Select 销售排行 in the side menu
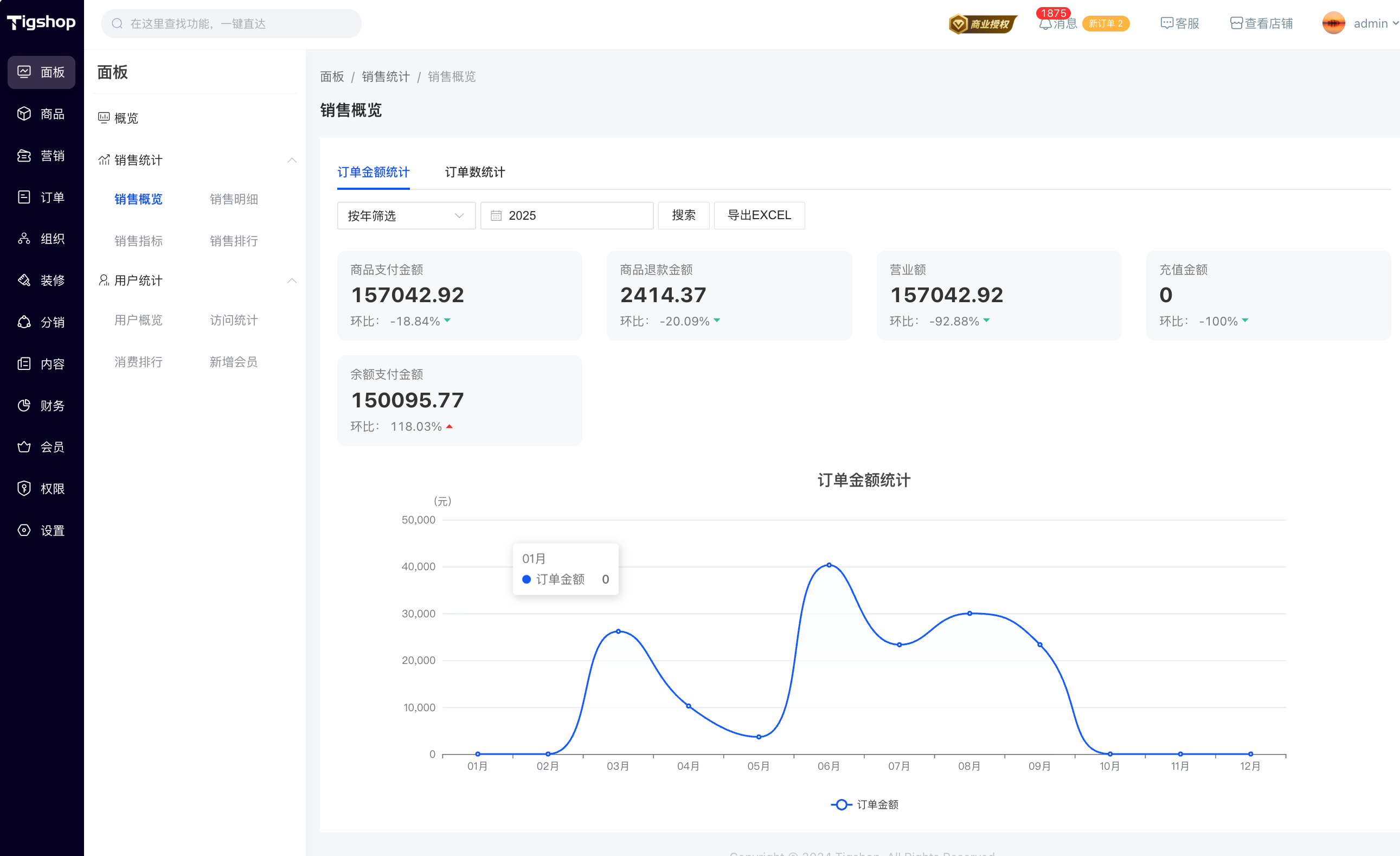Viewport: 1400px width, 856px height. (234, 241)
